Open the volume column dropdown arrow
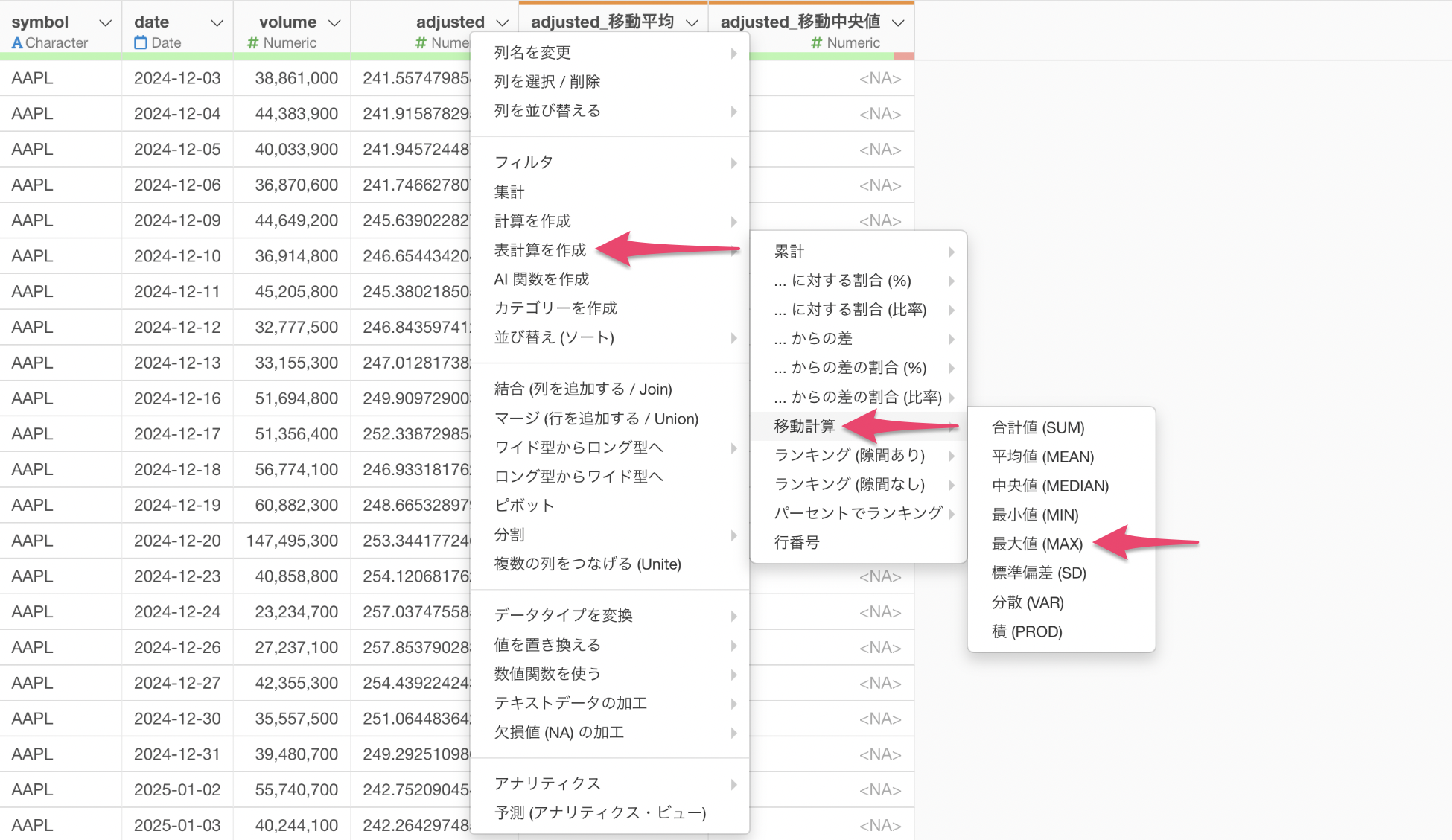1452x840 pixels. 334,23
